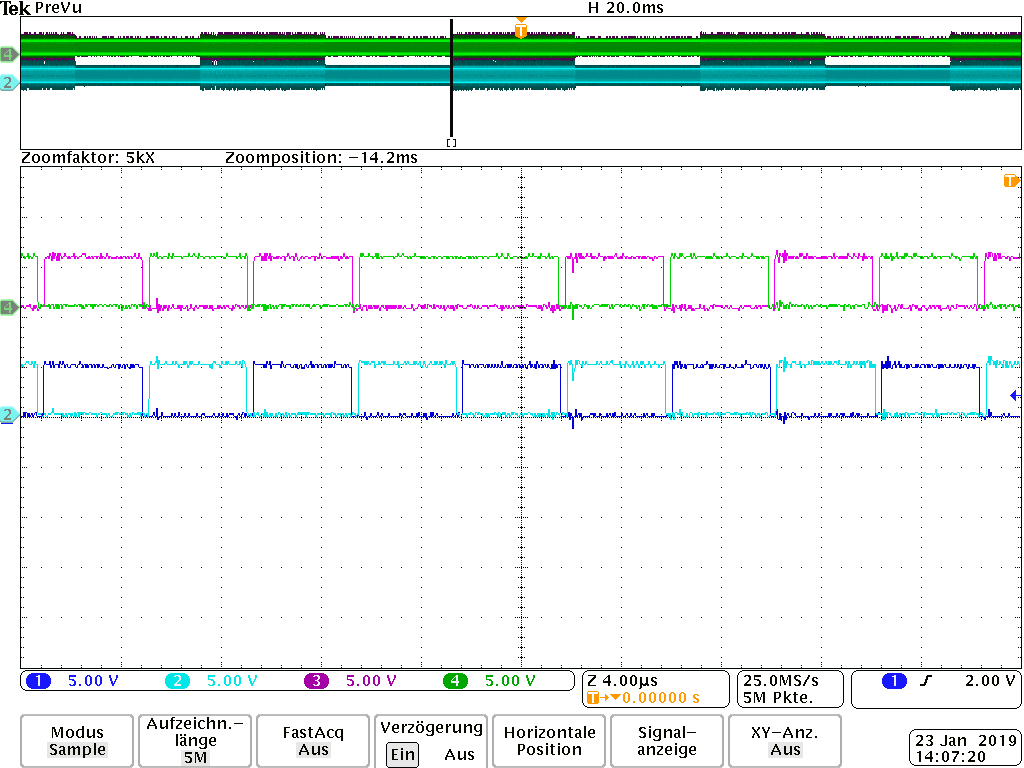Click channel 4 scale value 5.00 V

click(x=510, y=681)
